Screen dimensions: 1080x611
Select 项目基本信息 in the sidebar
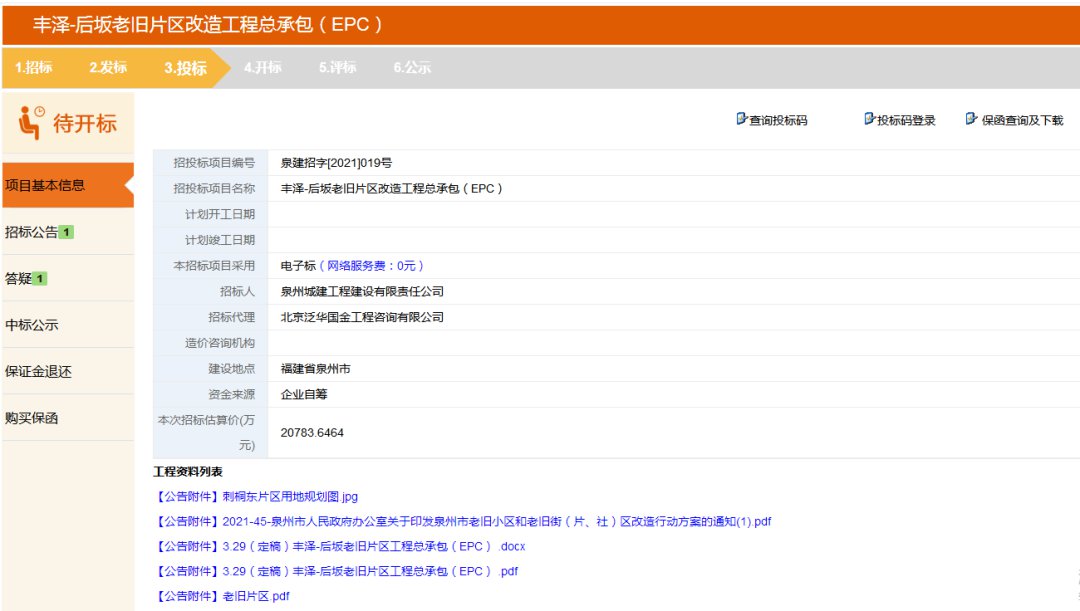point(46,185)
